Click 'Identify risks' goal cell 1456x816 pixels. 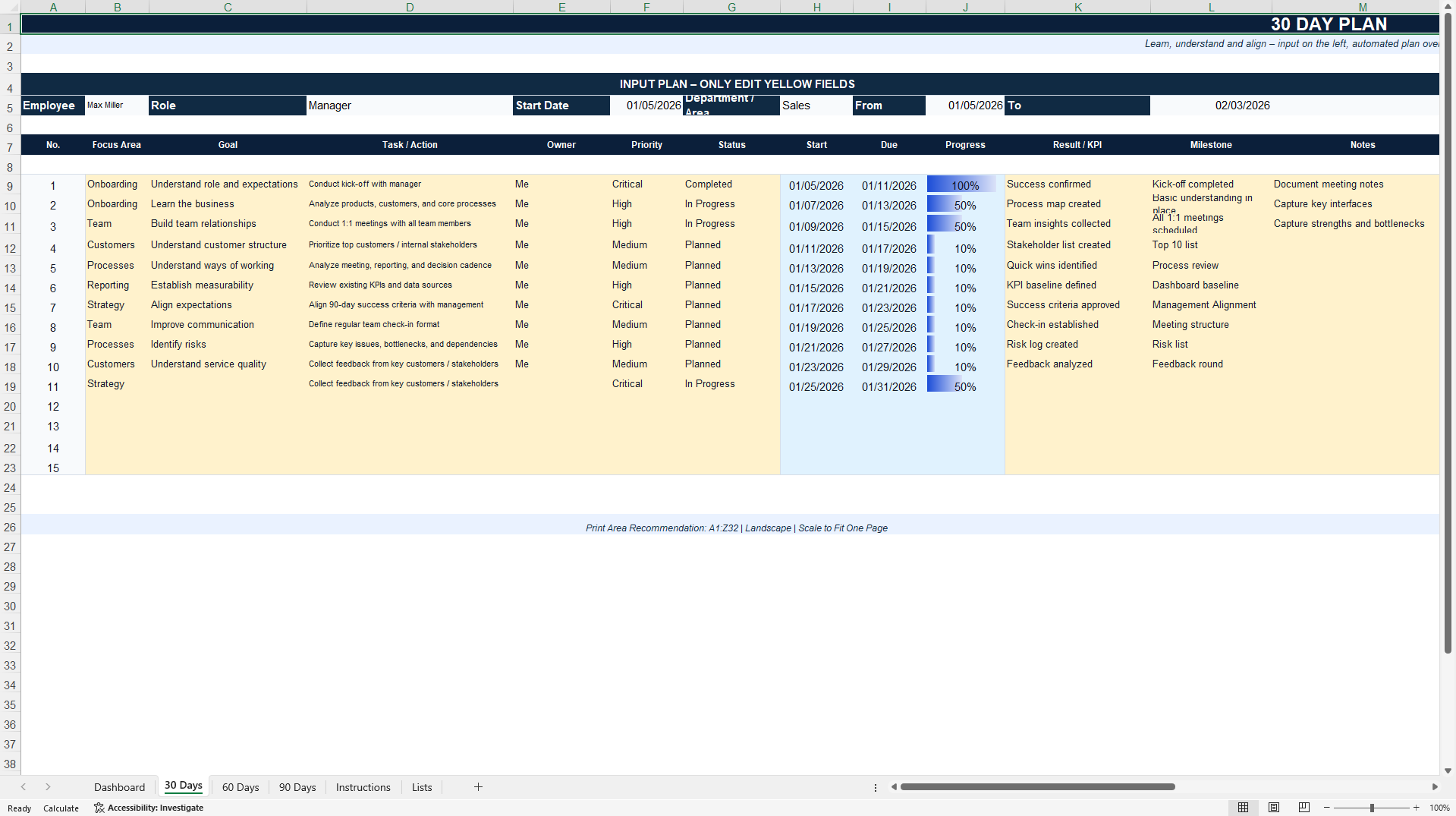[228, 345]
